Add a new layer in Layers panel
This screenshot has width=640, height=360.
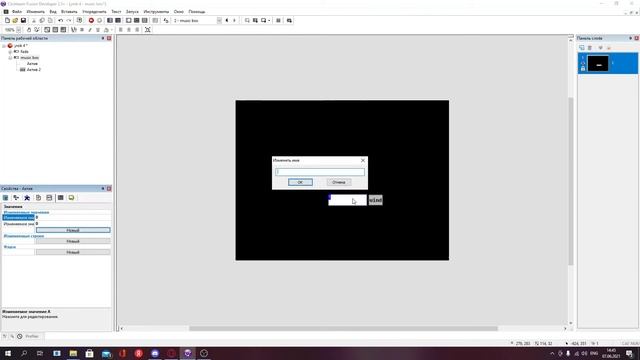pos(582,48)
